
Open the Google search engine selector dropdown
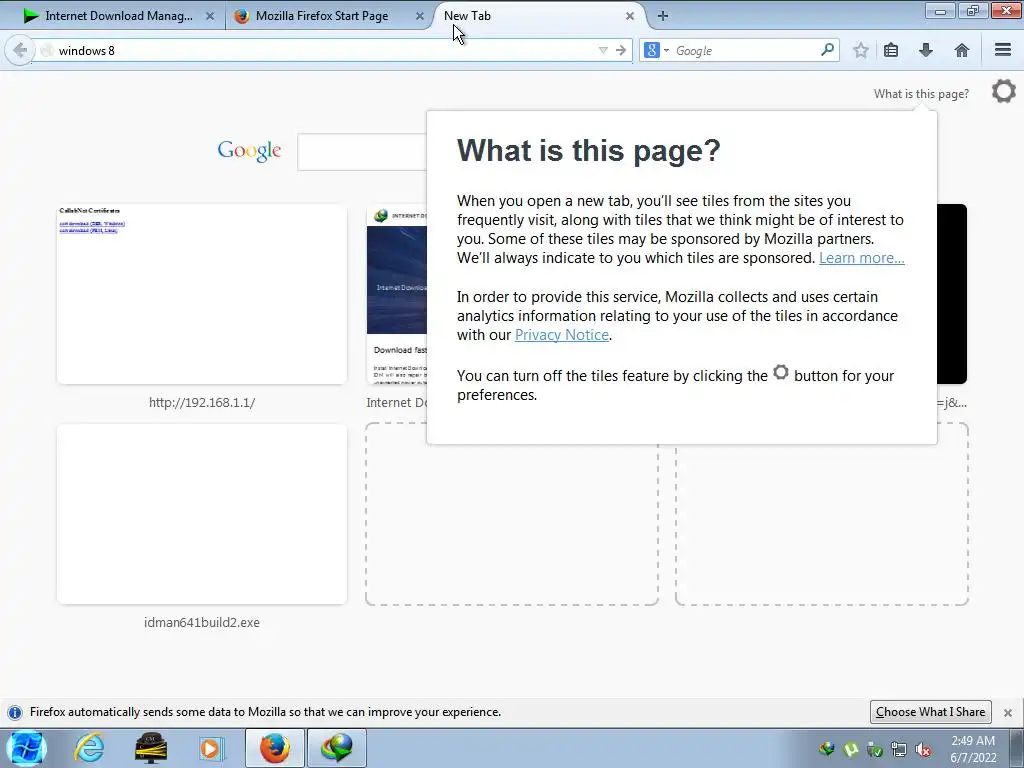(656, 50)
